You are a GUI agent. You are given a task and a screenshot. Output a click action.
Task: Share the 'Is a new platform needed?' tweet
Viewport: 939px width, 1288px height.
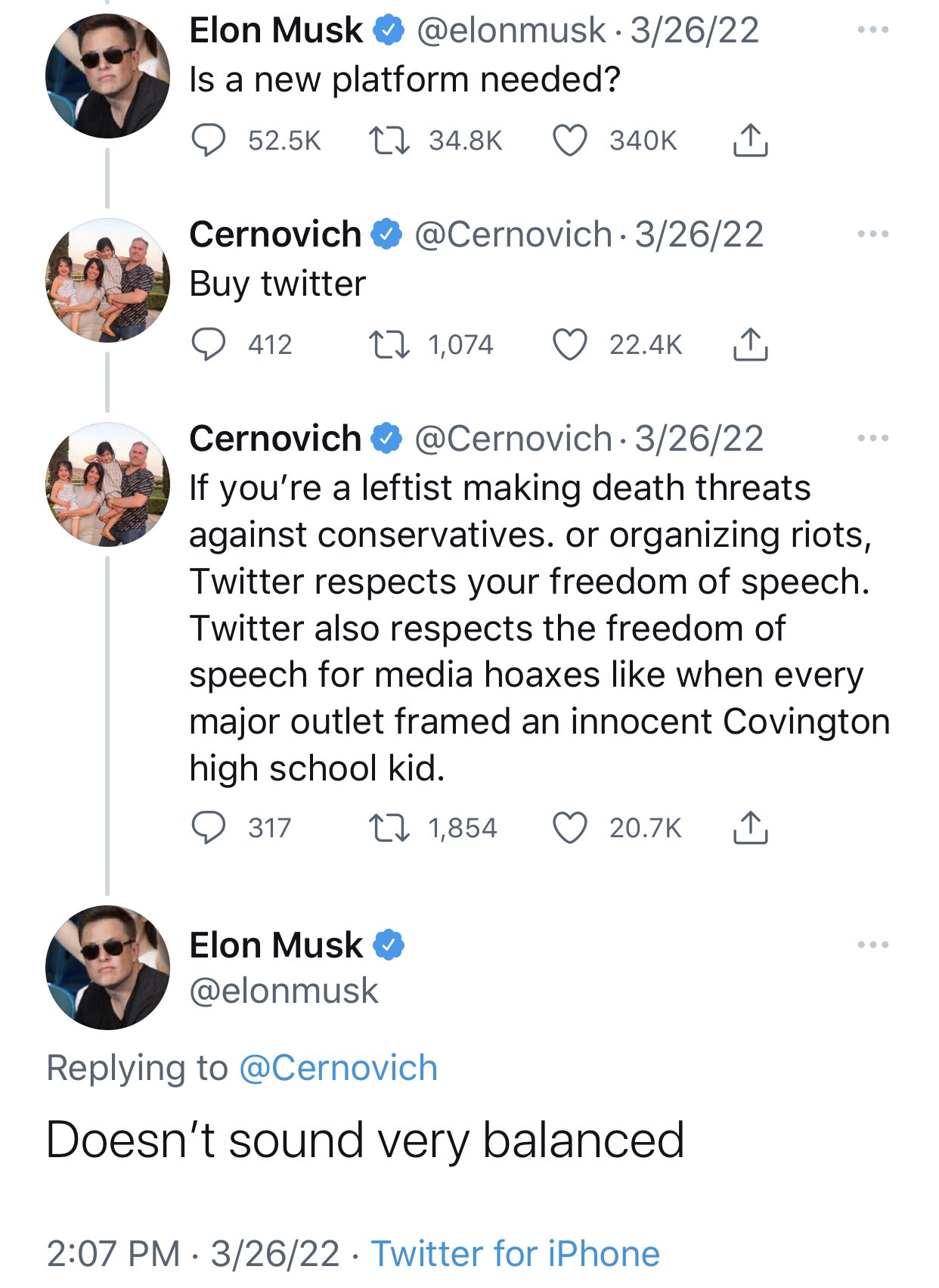[x=750, y=140]
